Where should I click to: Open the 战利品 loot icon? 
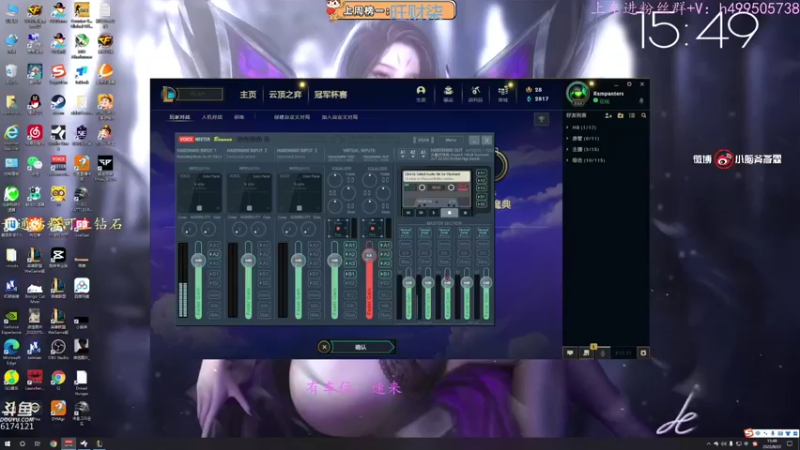[476, 93]
